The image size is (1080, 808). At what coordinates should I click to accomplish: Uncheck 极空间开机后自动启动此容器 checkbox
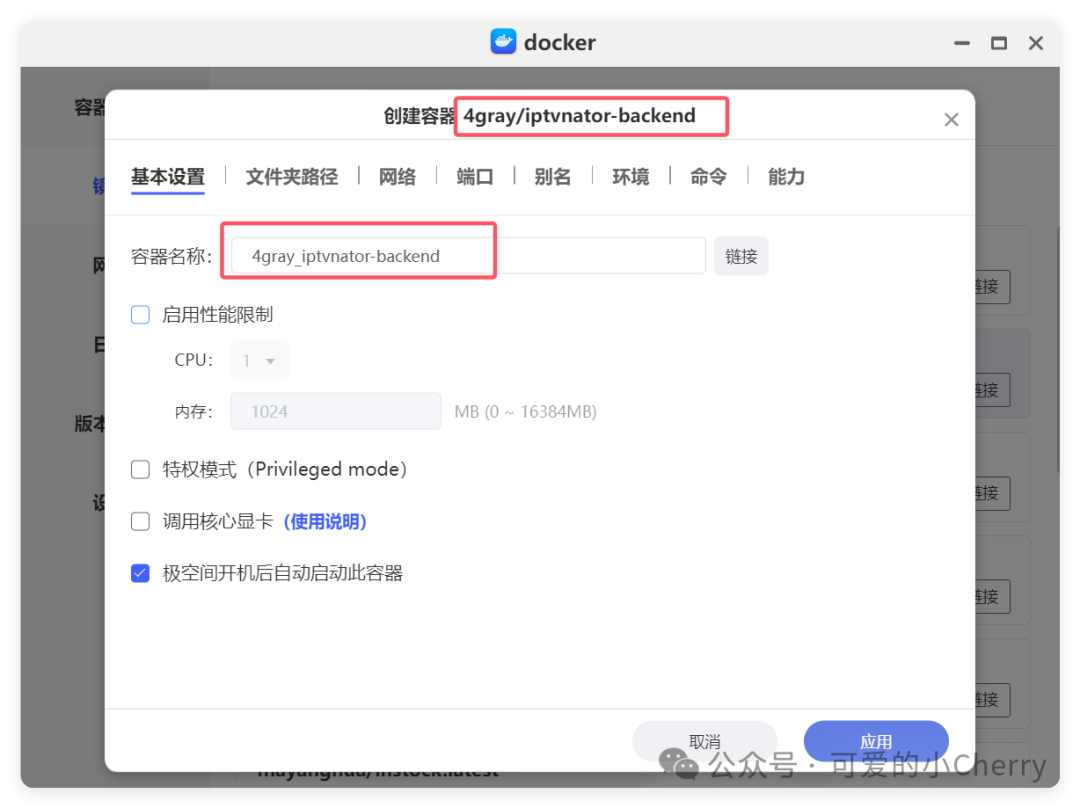(141, 573)
